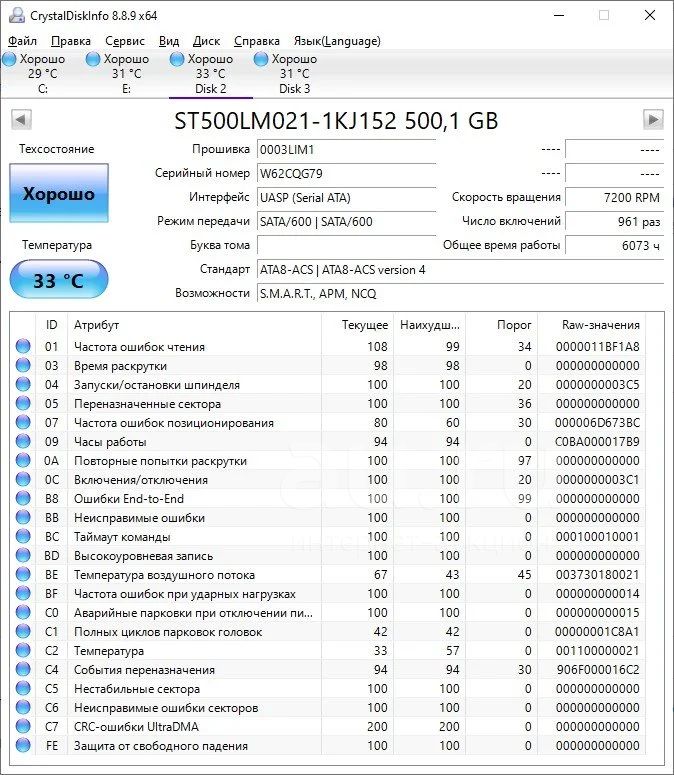Click the 33 °C temperature button
Viewport: 674px width, 775px height.
[x=59, y=280]
